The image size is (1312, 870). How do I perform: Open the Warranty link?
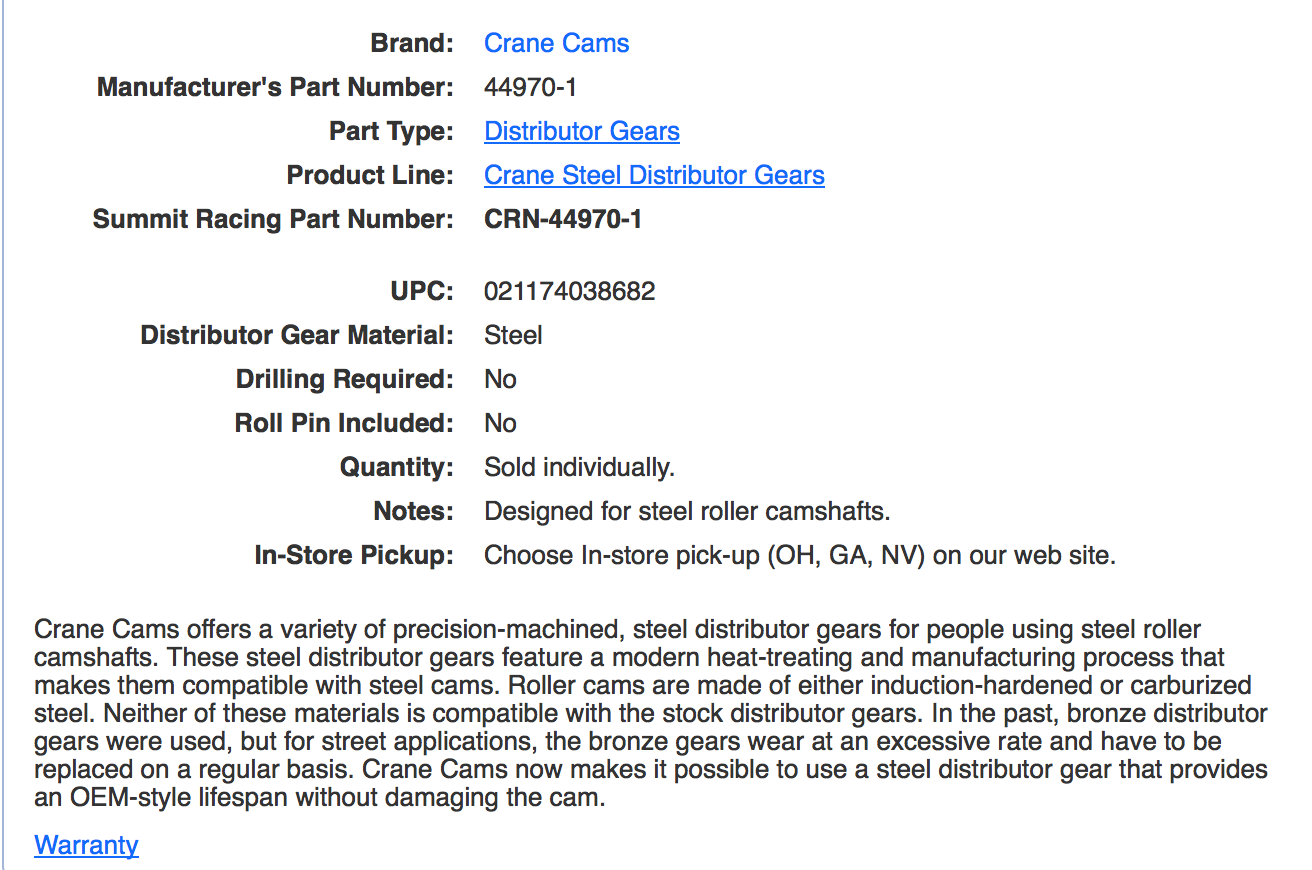86,845
